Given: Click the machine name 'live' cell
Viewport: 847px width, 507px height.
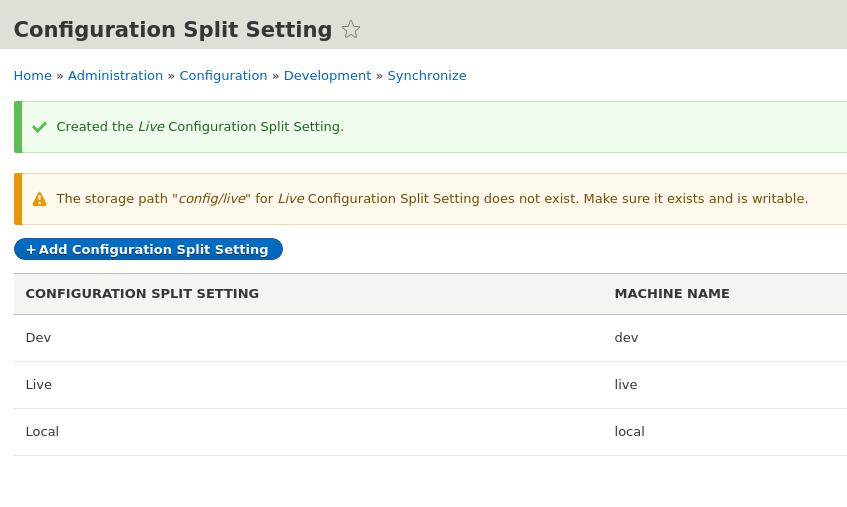Looking at the screenshot, I should [x=626, y=384].
